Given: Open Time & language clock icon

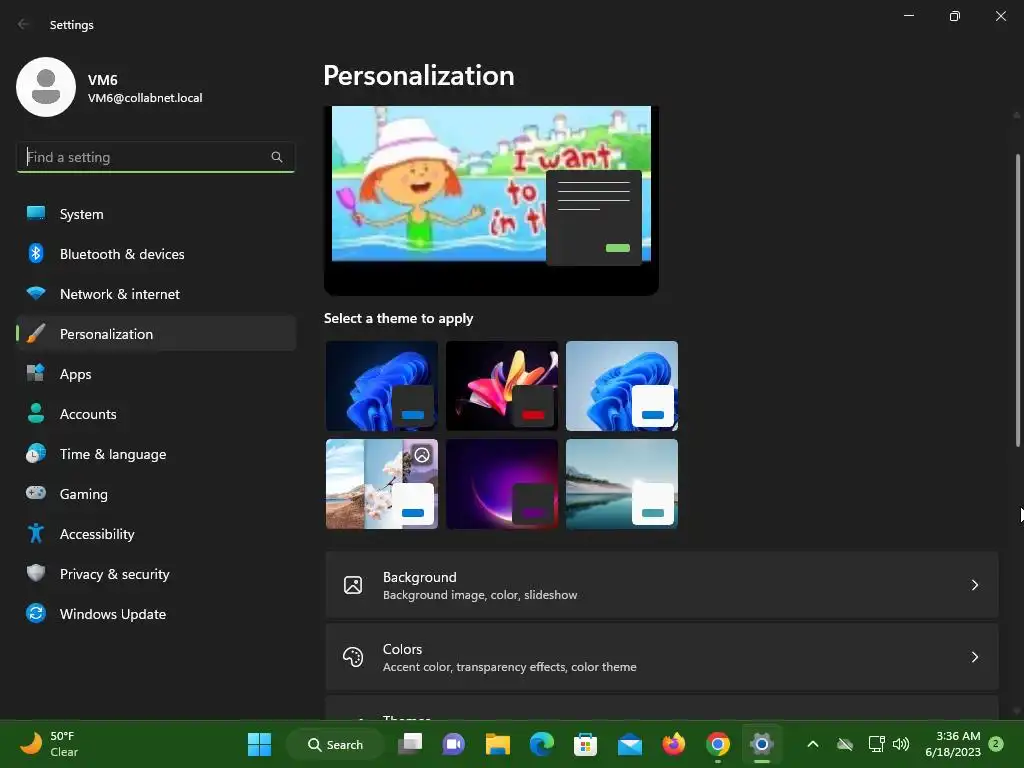Looking at the screenshot, I should (x=36, y=453).
